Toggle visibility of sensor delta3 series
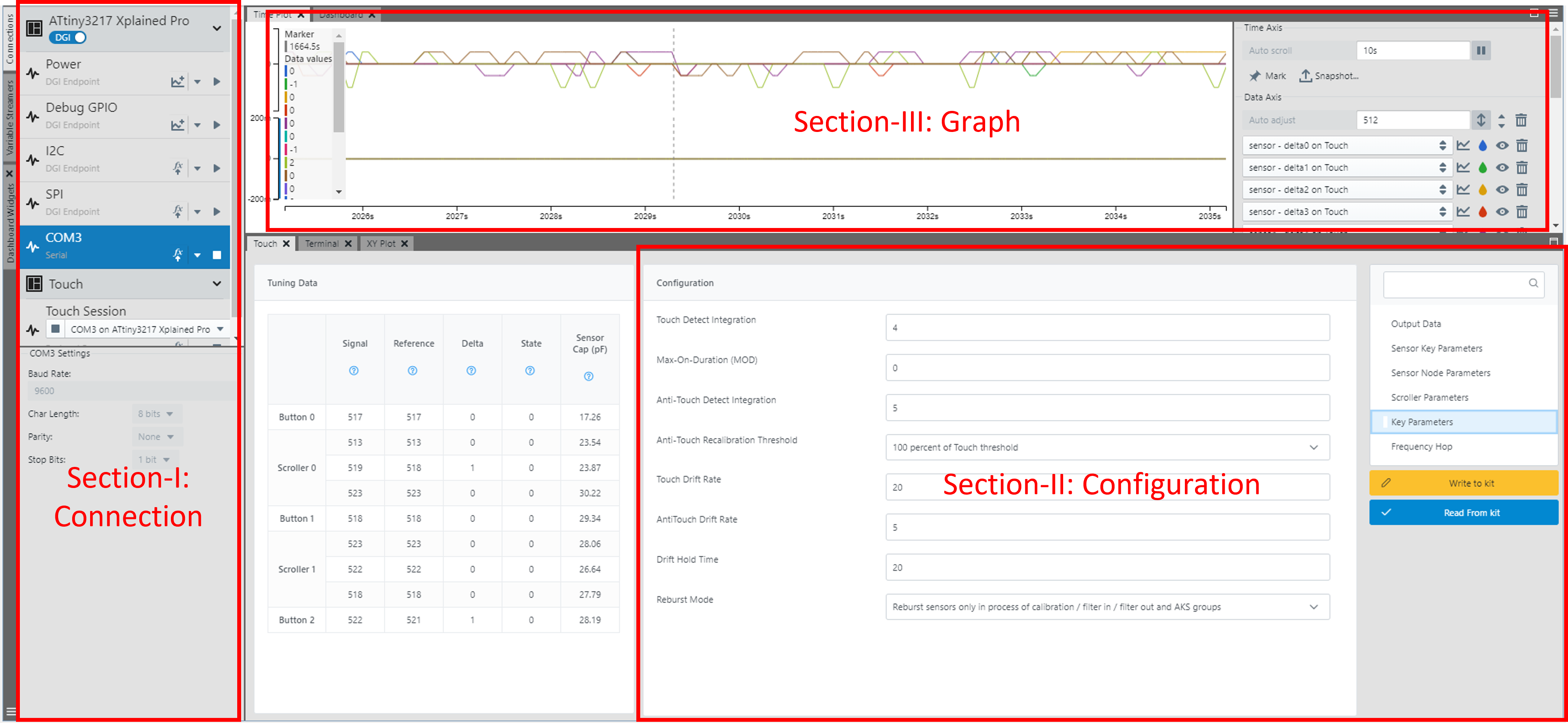The width and height of the screenshot is (1568, 723). click(1502, 212)
